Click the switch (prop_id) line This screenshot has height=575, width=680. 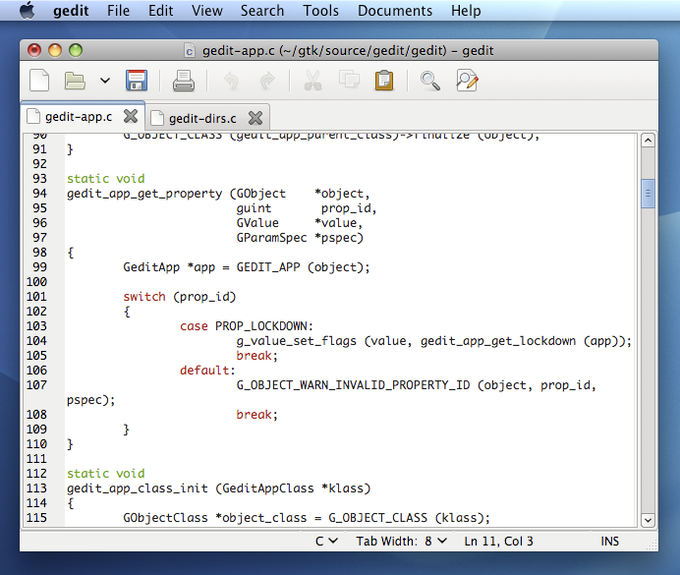coord(179,297)
